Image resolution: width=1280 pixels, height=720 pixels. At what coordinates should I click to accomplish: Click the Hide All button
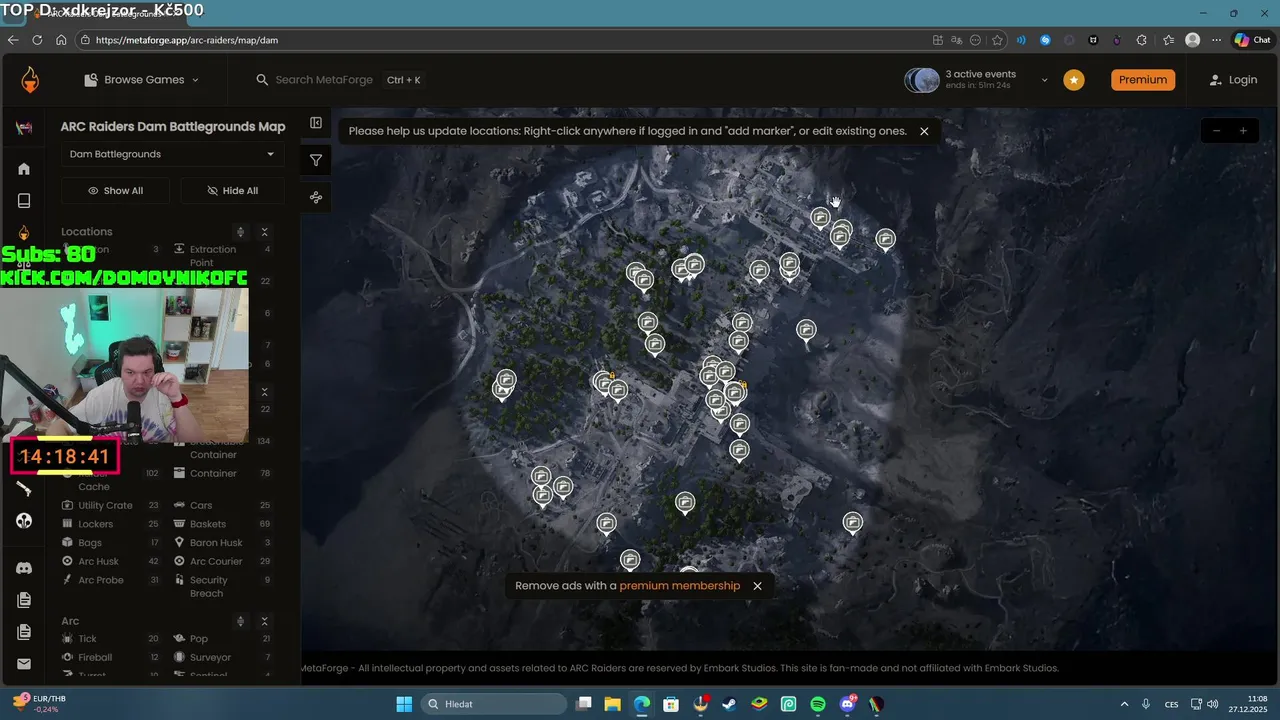click(232, 191)
